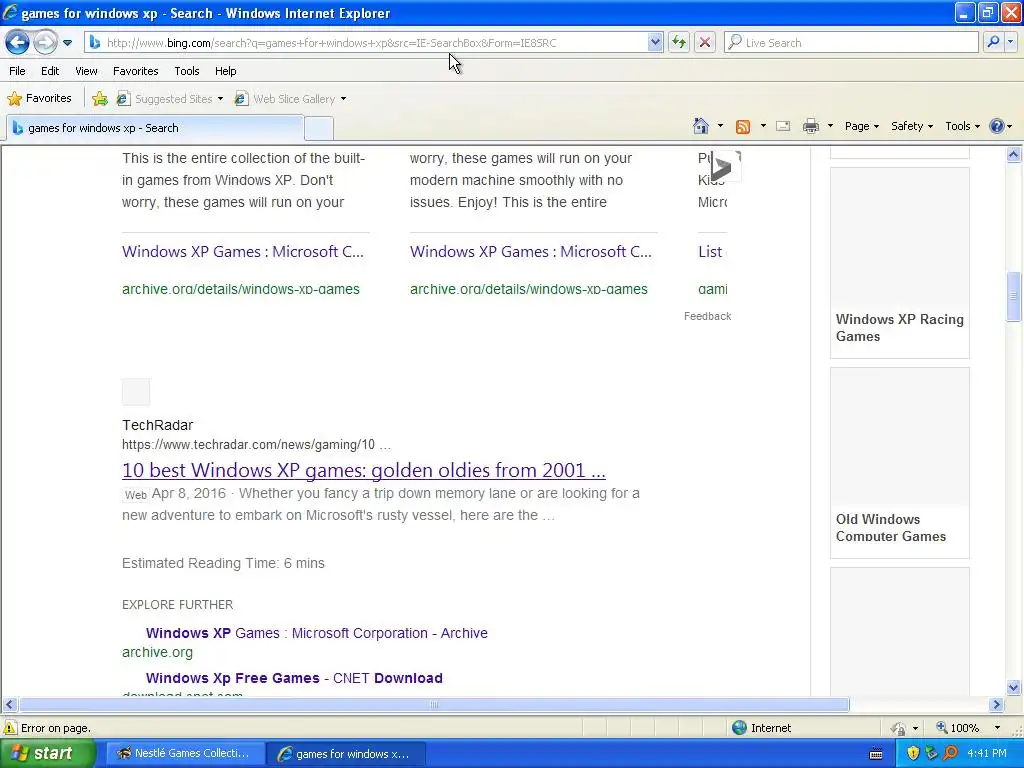This screenshot has height=768, width=1024.
Task: Open the File menu
Action: (18, 71)
